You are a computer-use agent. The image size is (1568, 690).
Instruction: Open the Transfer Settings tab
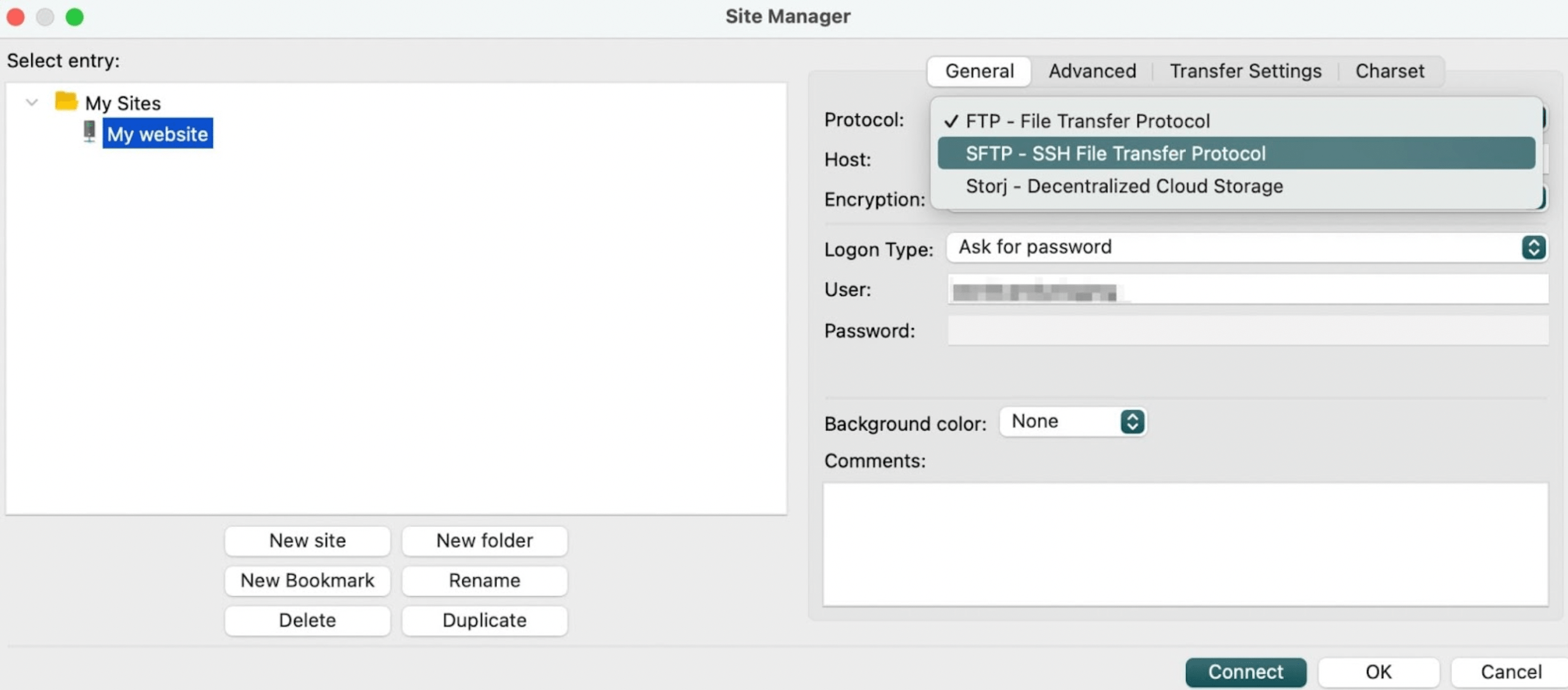[1245, 70]
